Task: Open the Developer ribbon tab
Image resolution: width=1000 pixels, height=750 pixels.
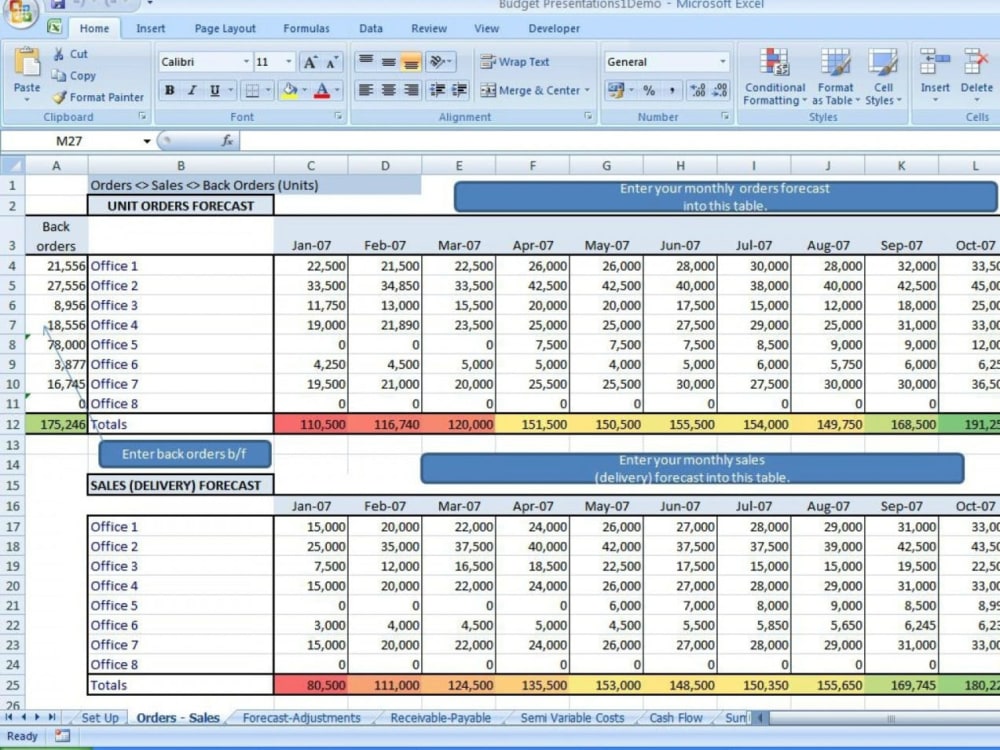Action: [x=554, y=29]
